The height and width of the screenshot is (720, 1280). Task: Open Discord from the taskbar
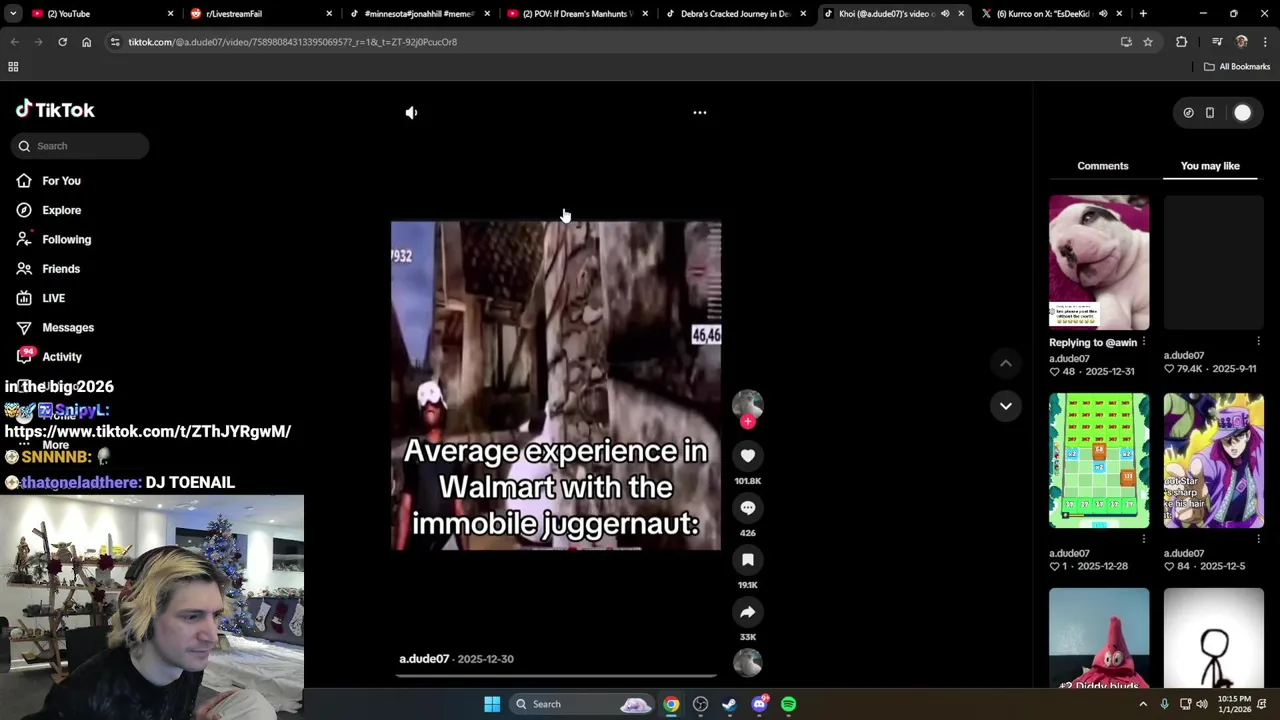[759, 704]
